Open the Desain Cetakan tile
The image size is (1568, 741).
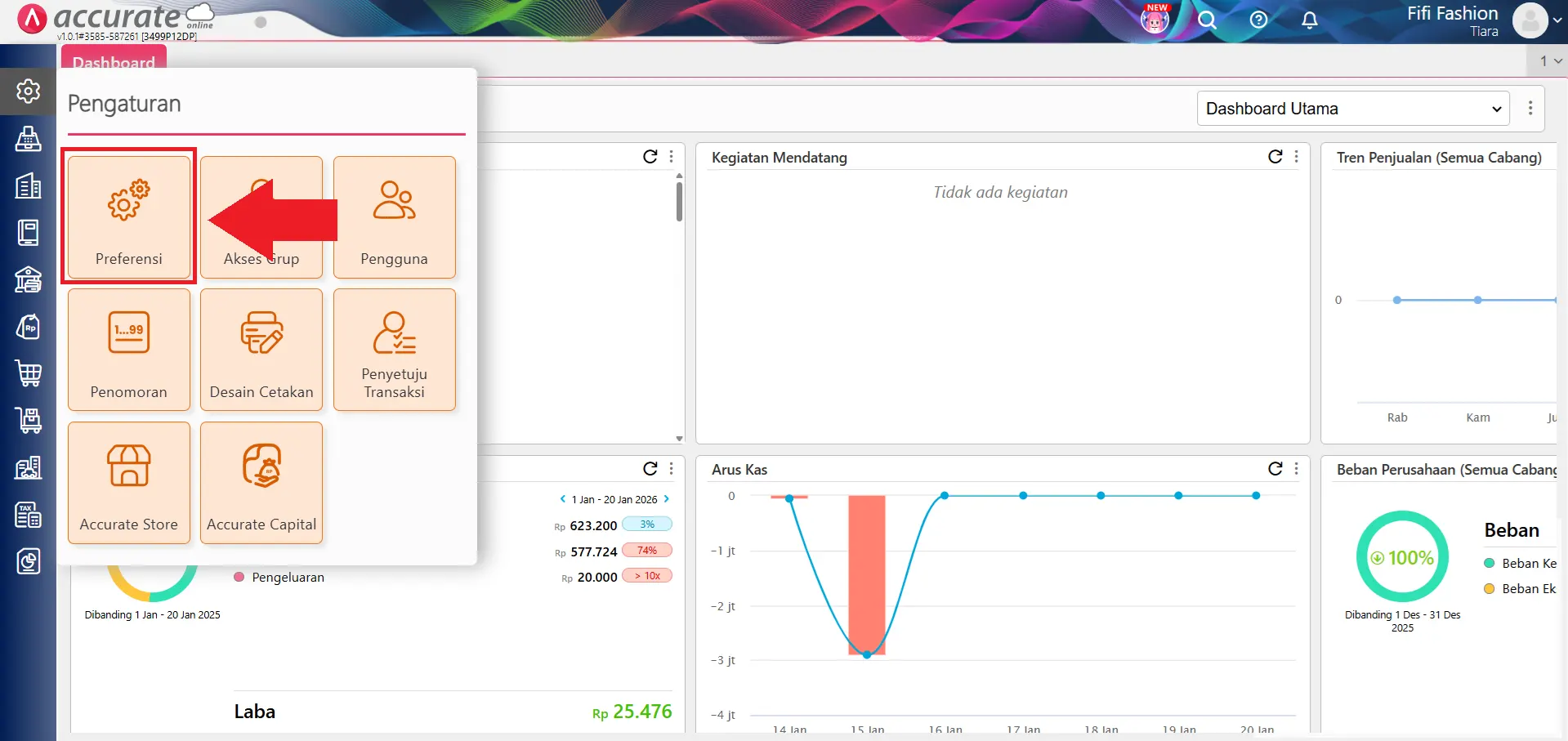click(261, 350)
